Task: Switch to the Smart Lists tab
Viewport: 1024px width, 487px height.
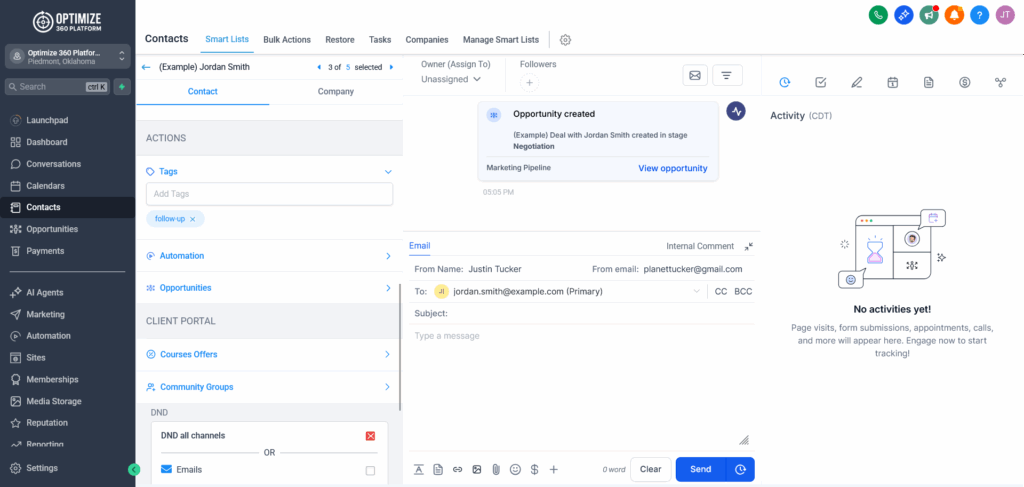Action: coord(227,39)
